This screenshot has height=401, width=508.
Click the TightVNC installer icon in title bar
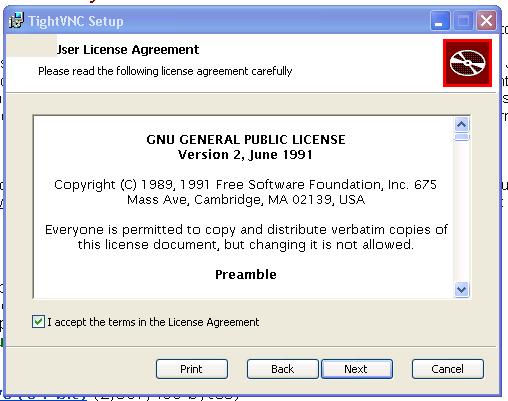click(x=16, y=21)
